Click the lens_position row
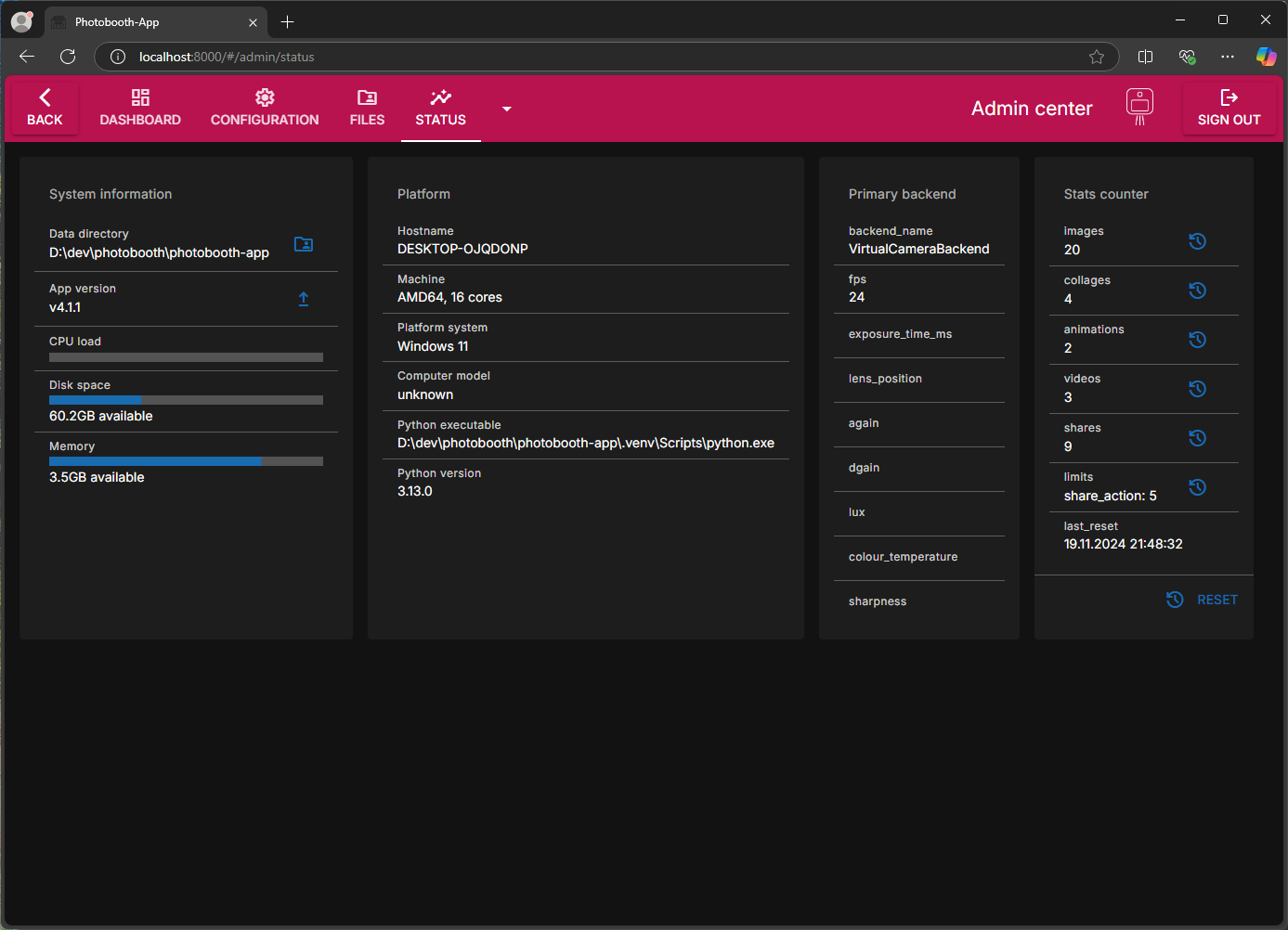Viewport: 1288px width, 930px height. click(x=919, y=380)
